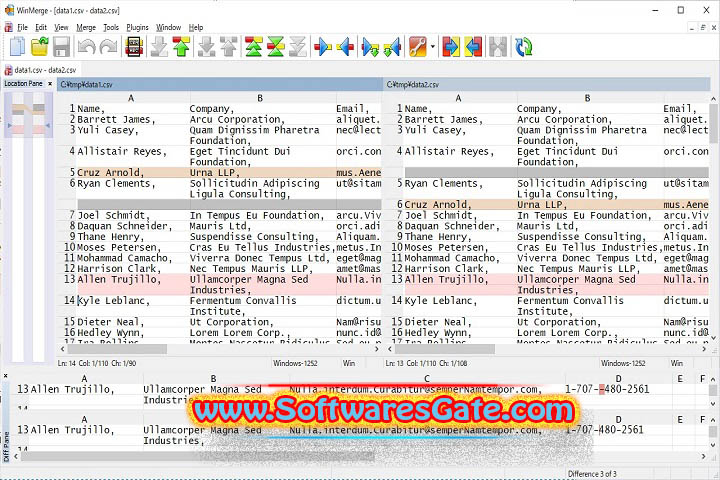Viewport: 720px width, 480px height.
Task: Refresh the comparison with the circular arrows
Action: pyautogui.click(x=523, y=47)
